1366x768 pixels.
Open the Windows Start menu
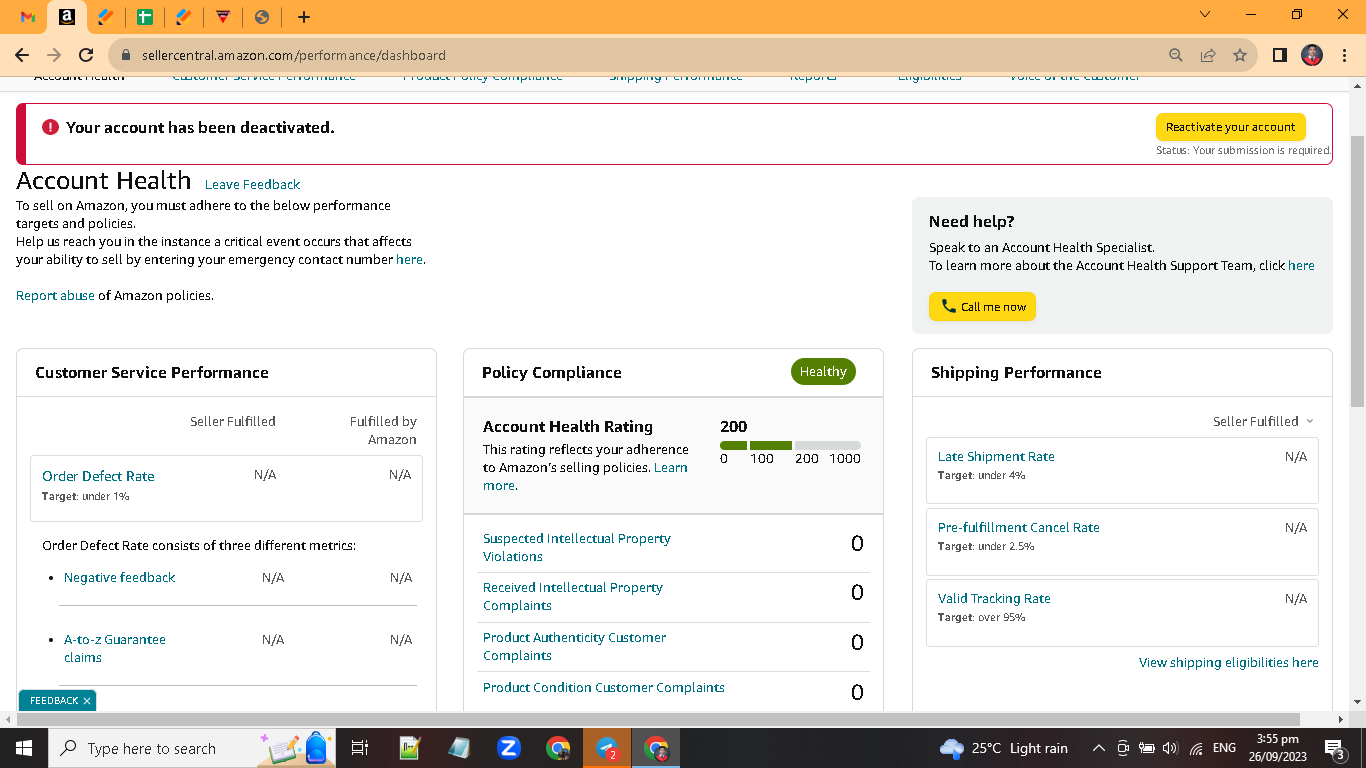point(23,748)
